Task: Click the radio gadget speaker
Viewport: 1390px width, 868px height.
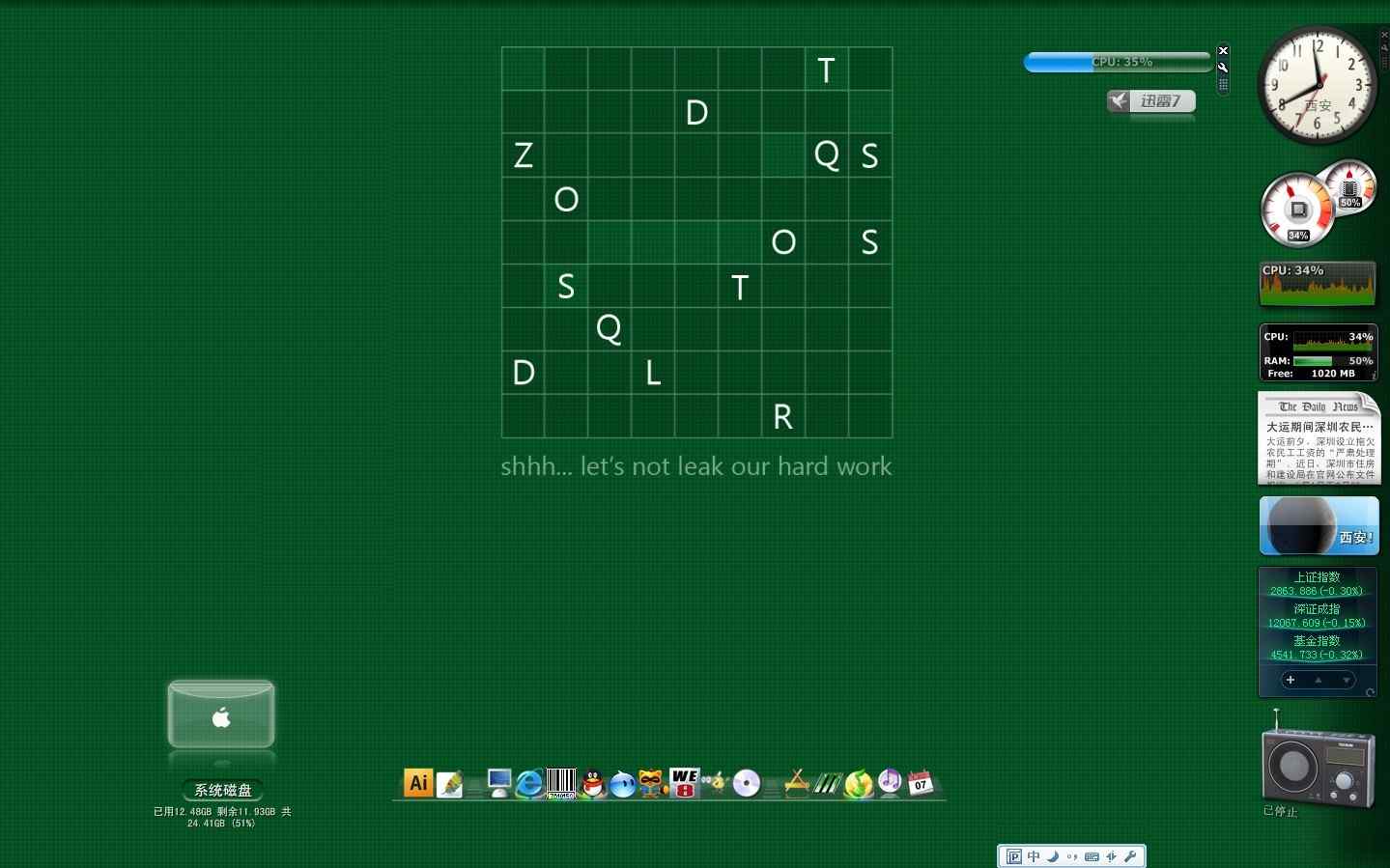Action: pyautogui.click(x=1293, y=767)
